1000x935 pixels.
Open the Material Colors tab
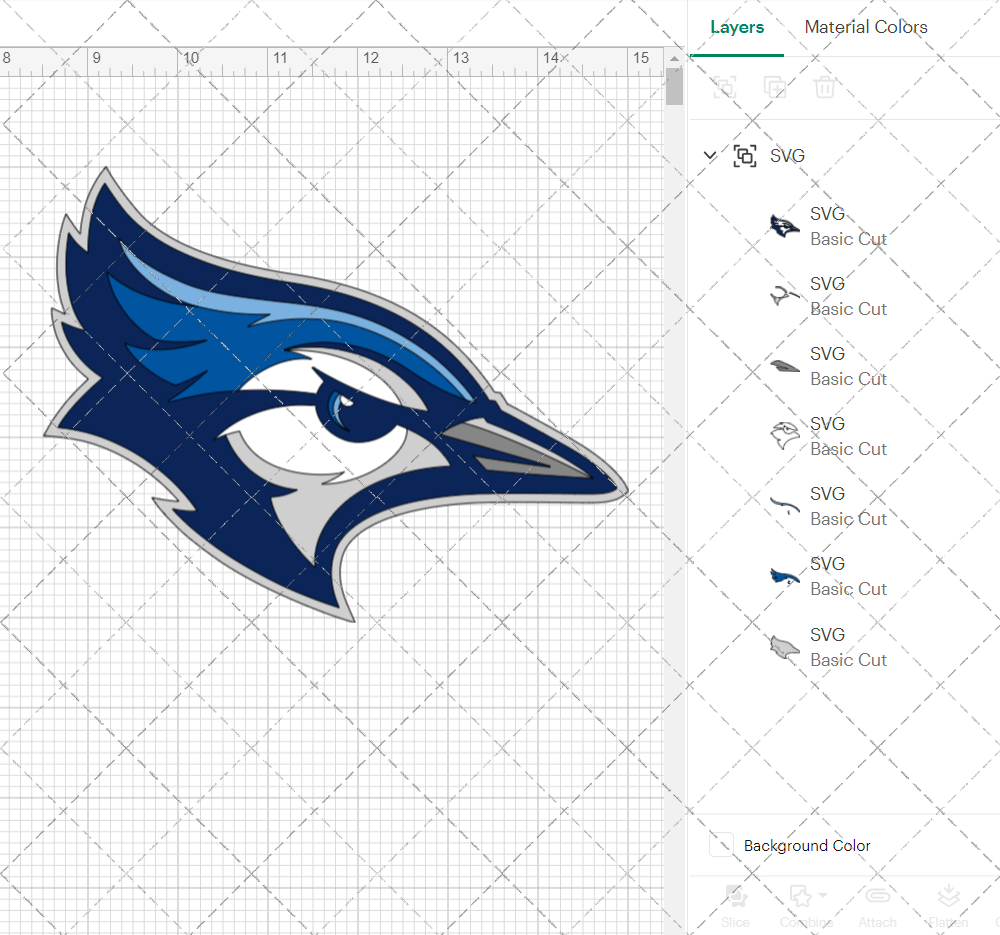coord(865,27)
